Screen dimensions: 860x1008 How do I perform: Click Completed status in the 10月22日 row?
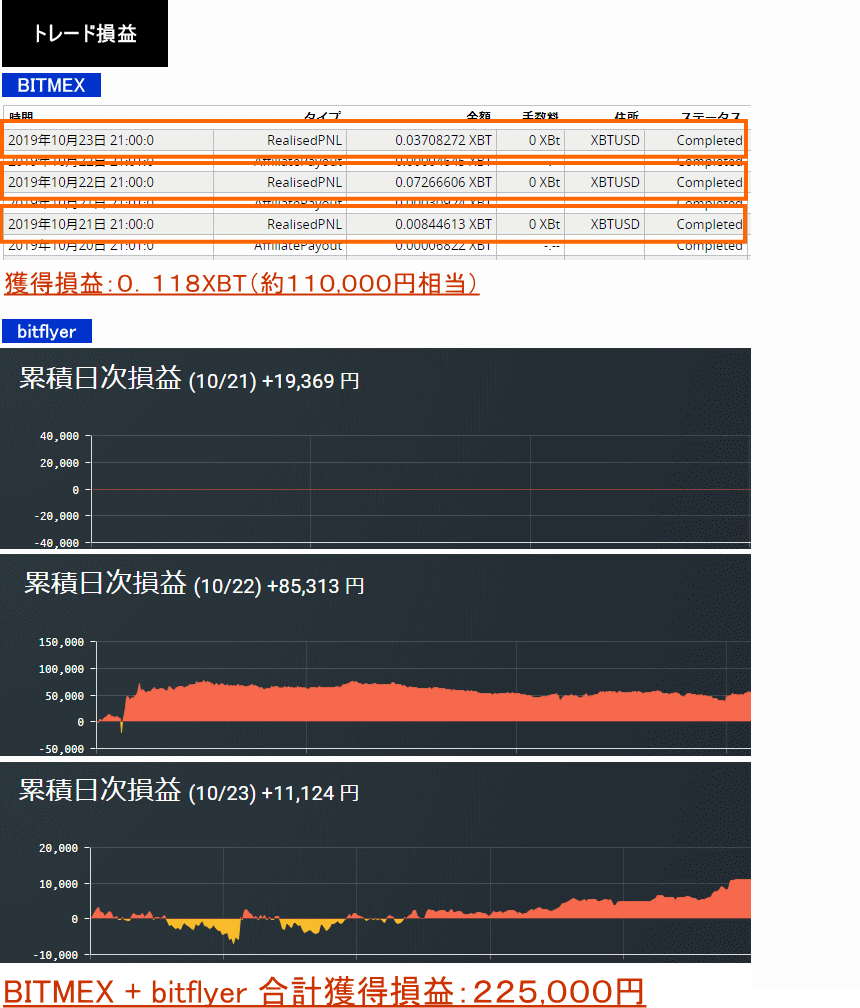click(708, 182)
